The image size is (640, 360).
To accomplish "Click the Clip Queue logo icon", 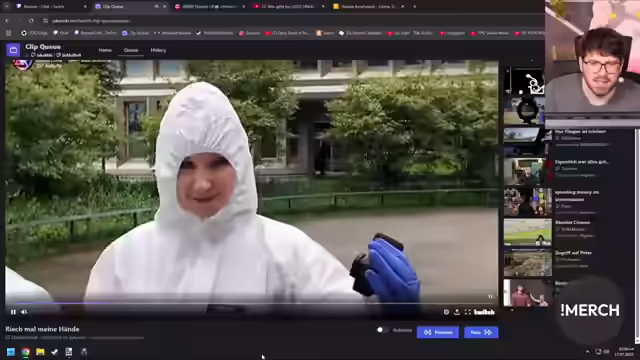I will click(x=13, y=50).
